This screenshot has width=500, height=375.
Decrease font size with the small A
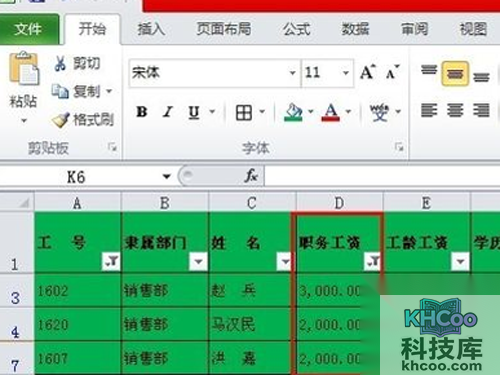pos(392,72)
